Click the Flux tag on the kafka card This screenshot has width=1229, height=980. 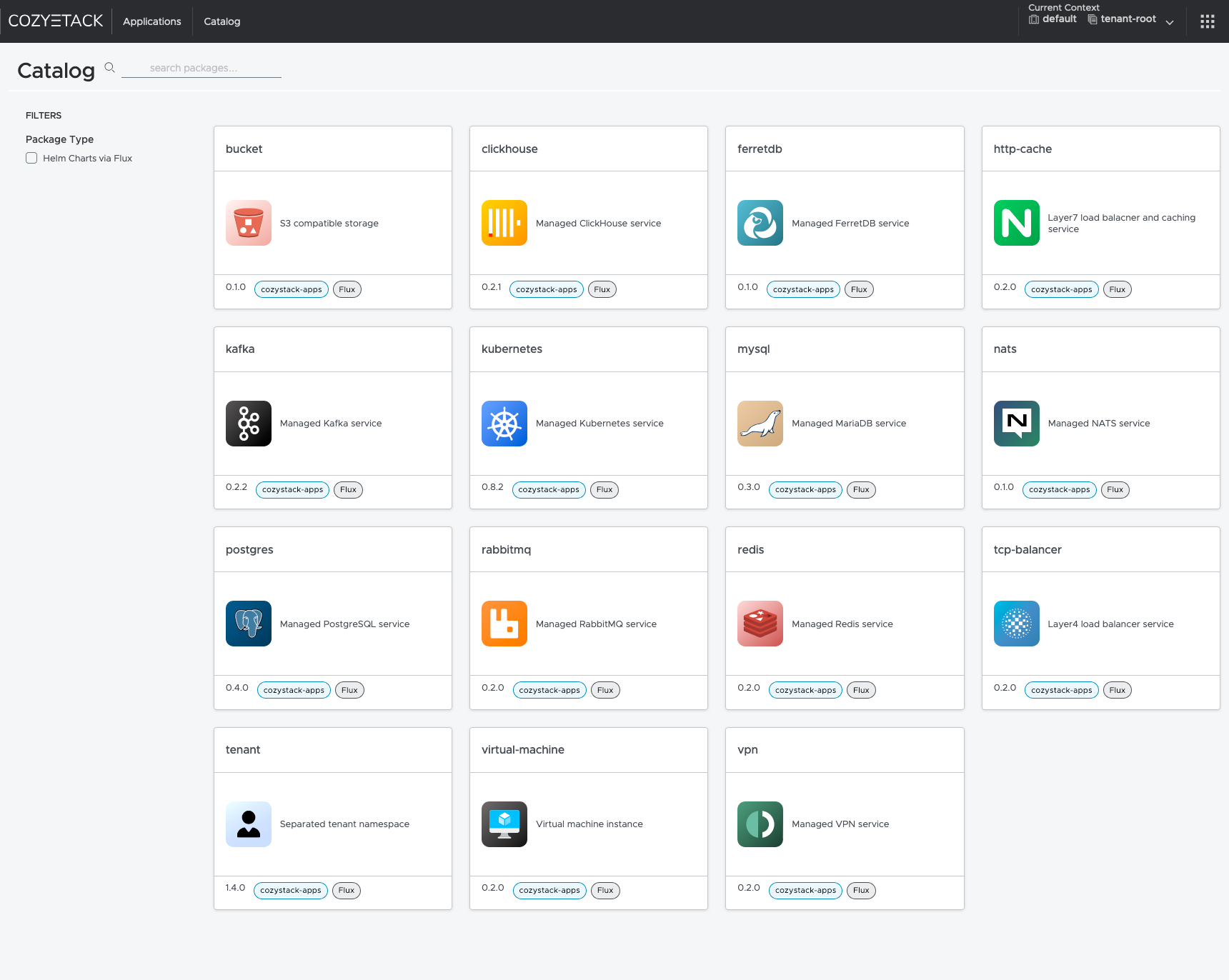[x=348, y=489]
